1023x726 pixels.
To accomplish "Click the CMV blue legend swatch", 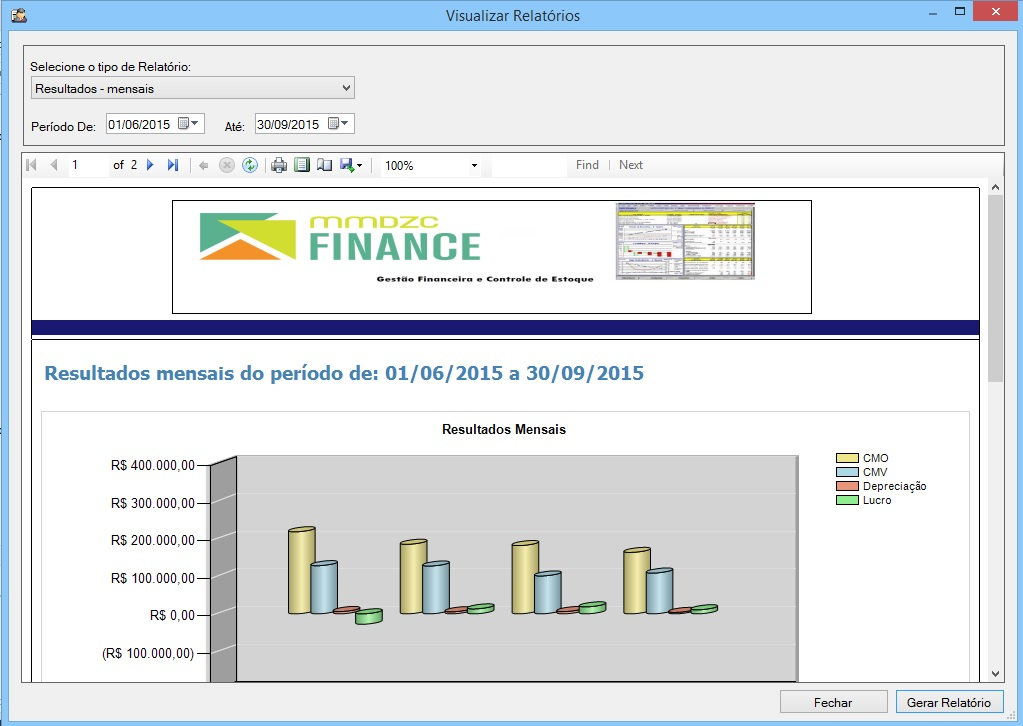I will pyautogui.click(x=847, y=472).
